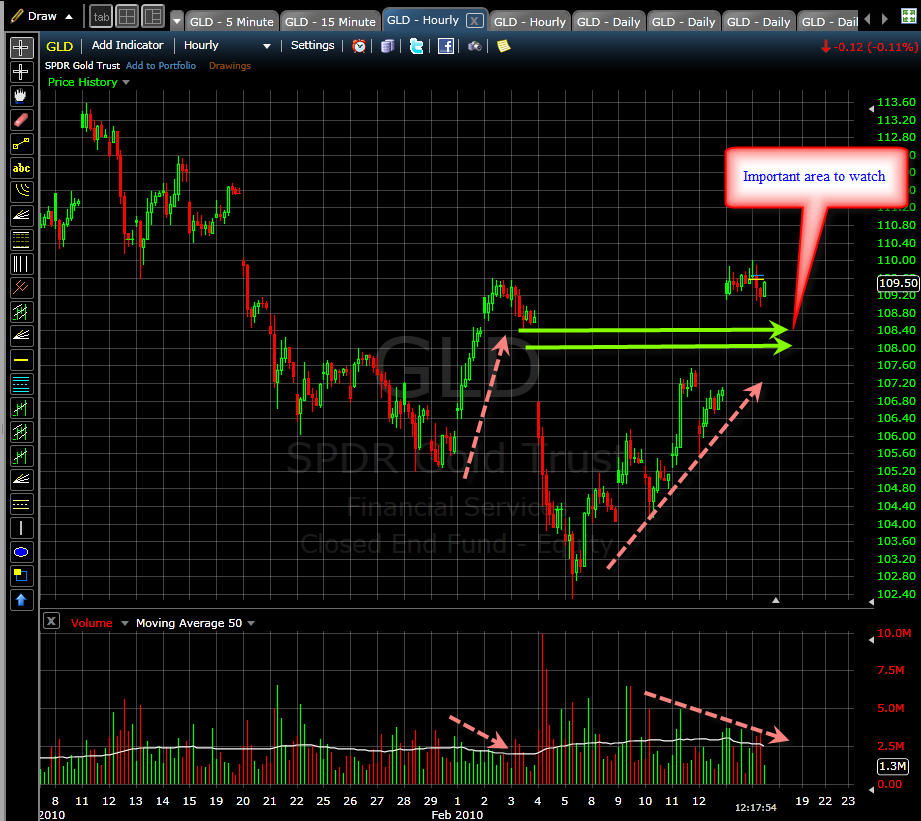
Task: Select the yellow dotted grid lines tool
Action: pyautogui.click(x=21, y=240)
